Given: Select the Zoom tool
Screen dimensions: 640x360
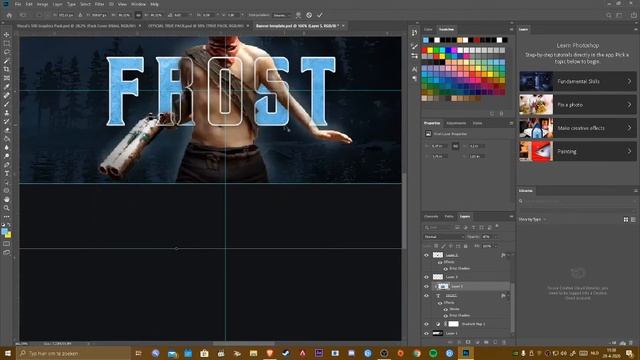Looking at the screenshot, I should pos(7,208).
